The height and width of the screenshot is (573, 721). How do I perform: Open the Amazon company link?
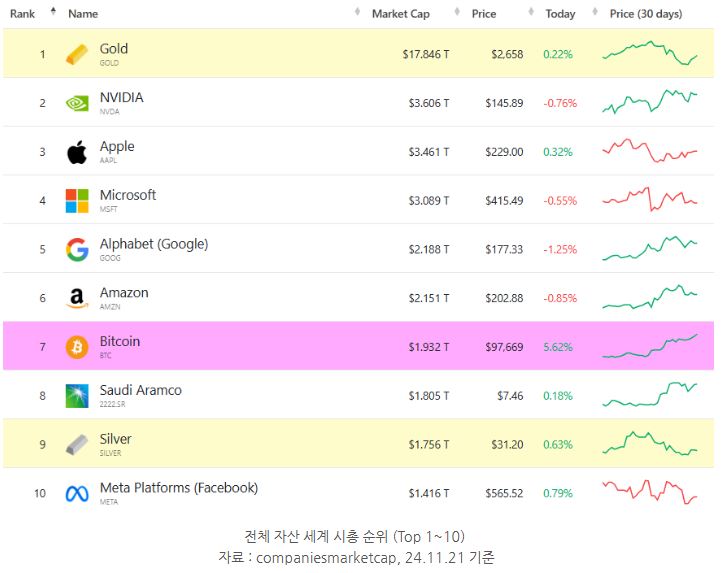coord(124,292)
